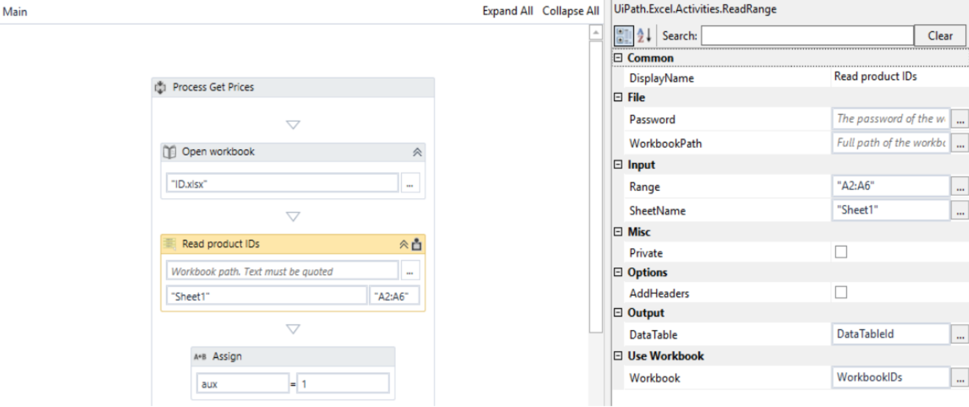Collapse the Read product IDs activity
This screenshot has width=969, height=407.
[404, 244]
